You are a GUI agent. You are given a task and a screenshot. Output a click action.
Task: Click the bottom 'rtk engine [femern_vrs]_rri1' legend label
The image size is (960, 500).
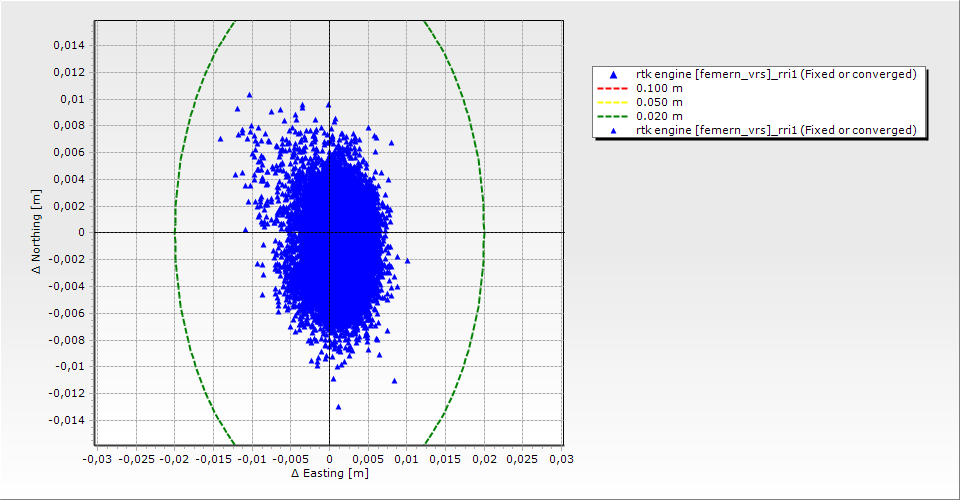pyautogui.click(x=776, y=130)
